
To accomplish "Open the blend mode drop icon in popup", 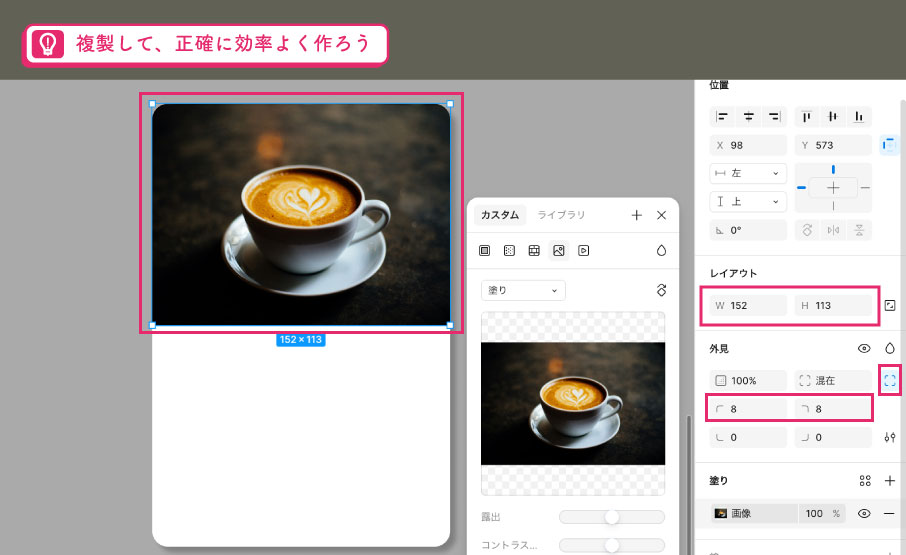I will [662, 251].
